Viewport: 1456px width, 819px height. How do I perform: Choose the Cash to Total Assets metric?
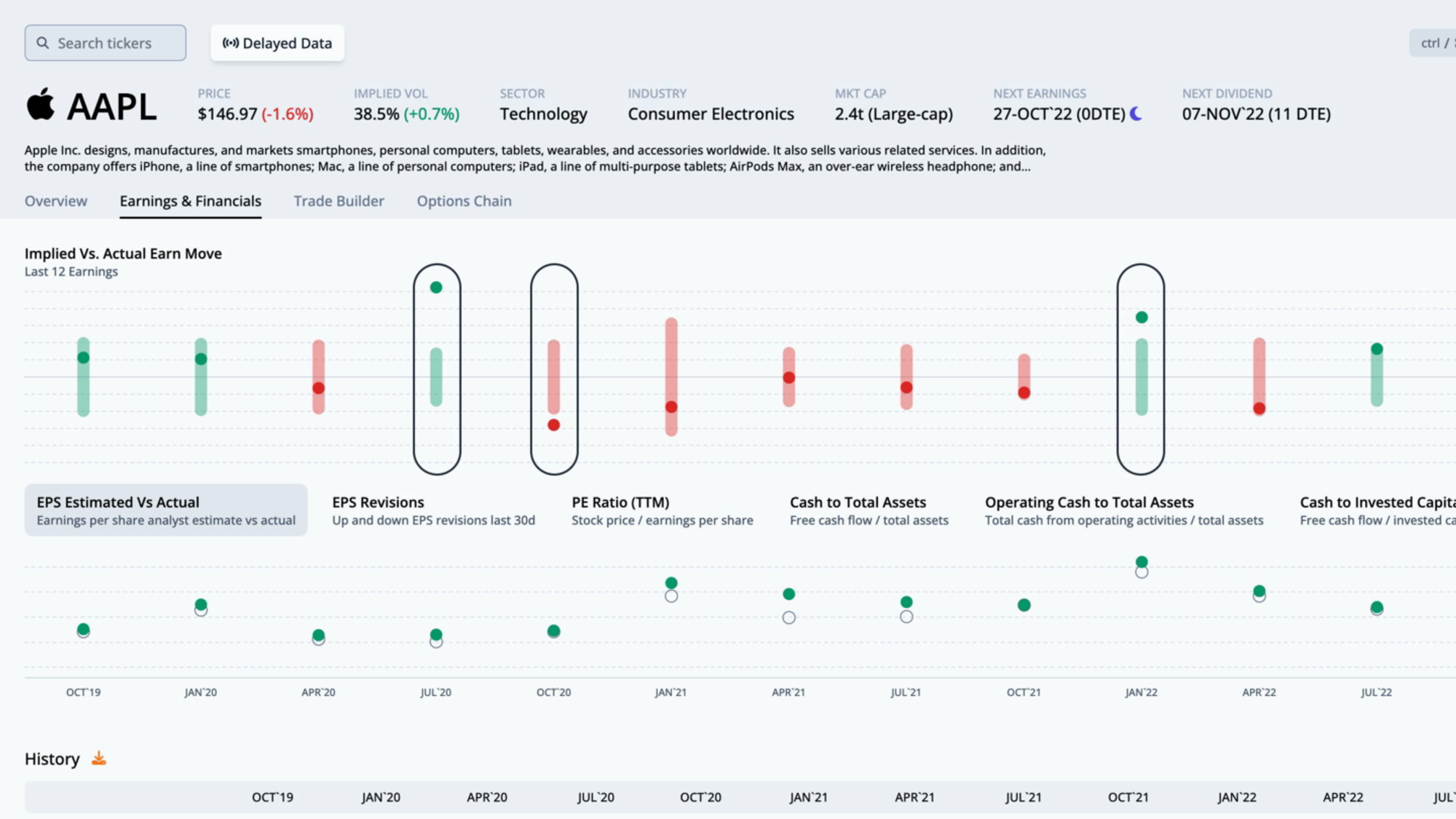click(869, 510)
